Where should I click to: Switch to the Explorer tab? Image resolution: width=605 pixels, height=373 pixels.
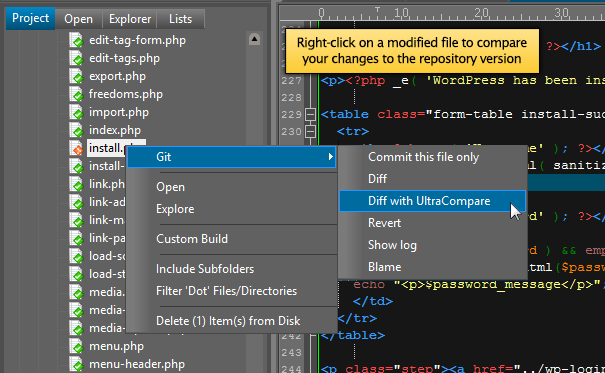130,19
